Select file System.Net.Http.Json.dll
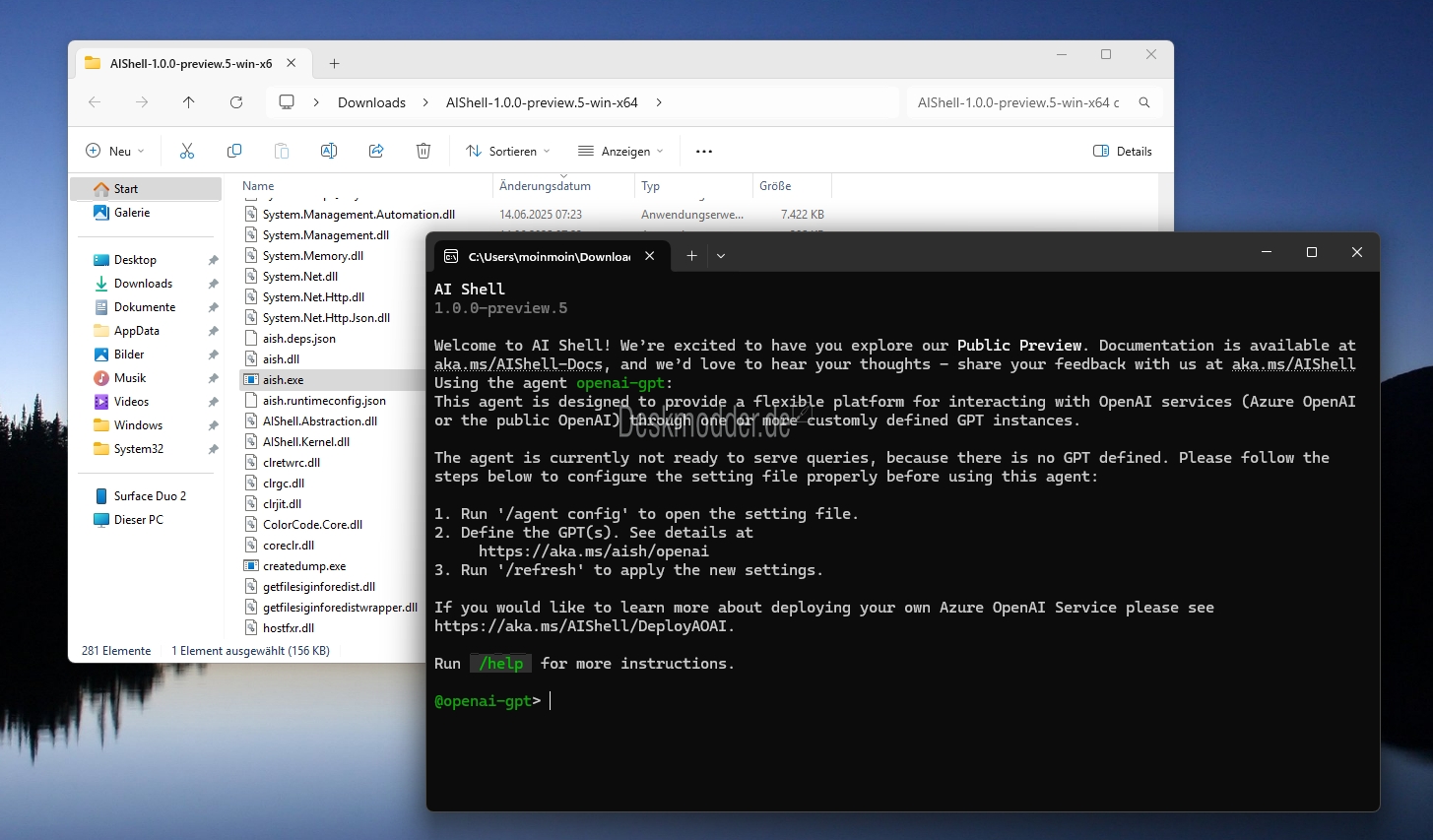 tap(326, 318)
